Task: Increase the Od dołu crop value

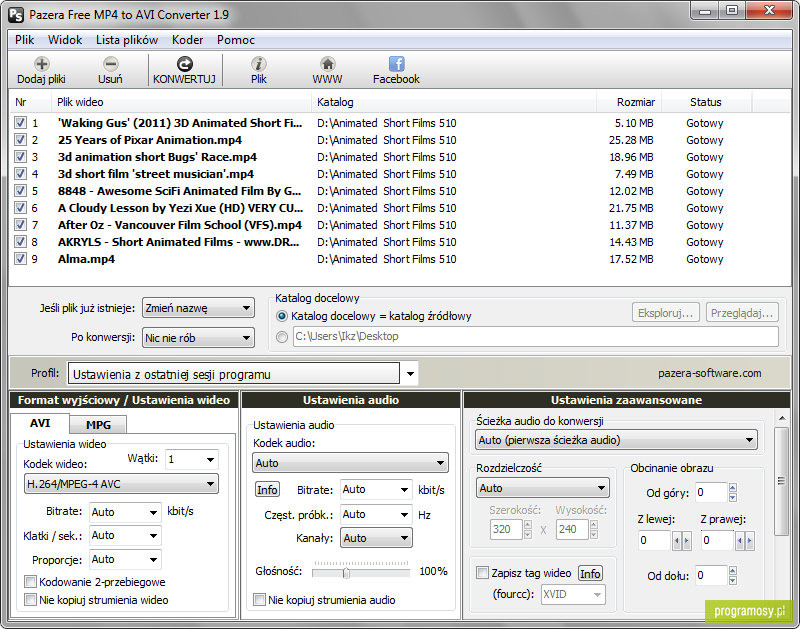Action: coord(733,570)
